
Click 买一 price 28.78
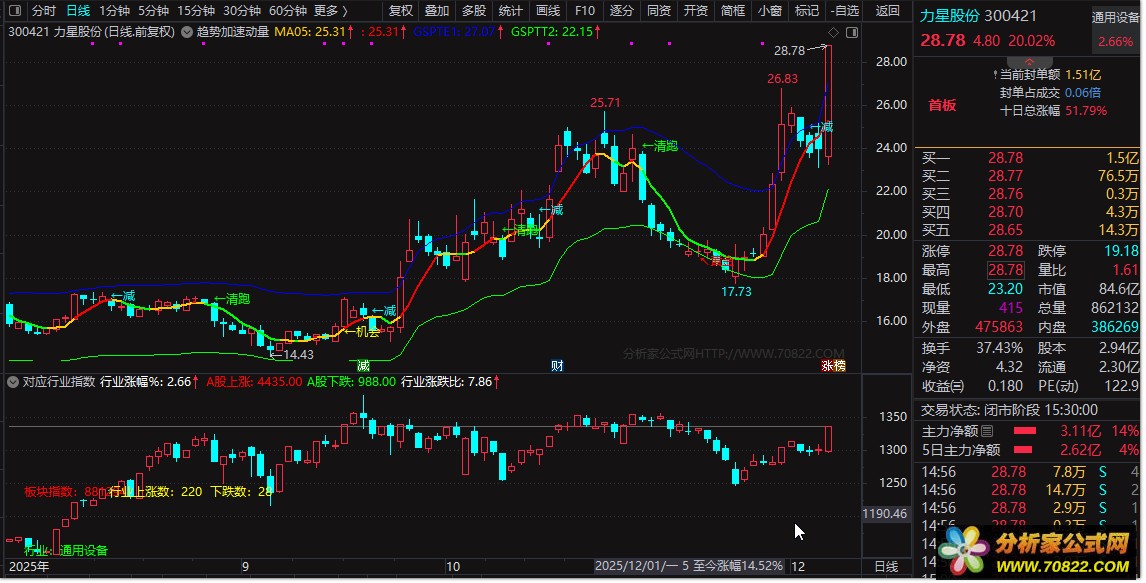[1006, 158]
